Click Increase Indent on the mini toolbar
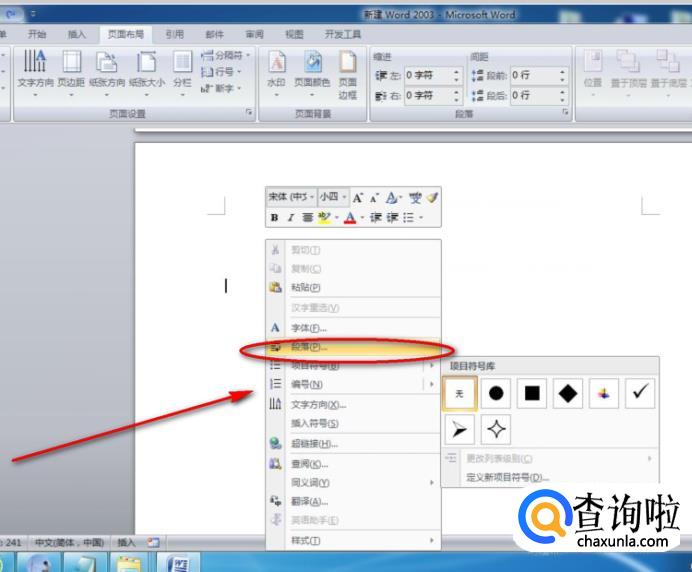 tap(392, 217)
